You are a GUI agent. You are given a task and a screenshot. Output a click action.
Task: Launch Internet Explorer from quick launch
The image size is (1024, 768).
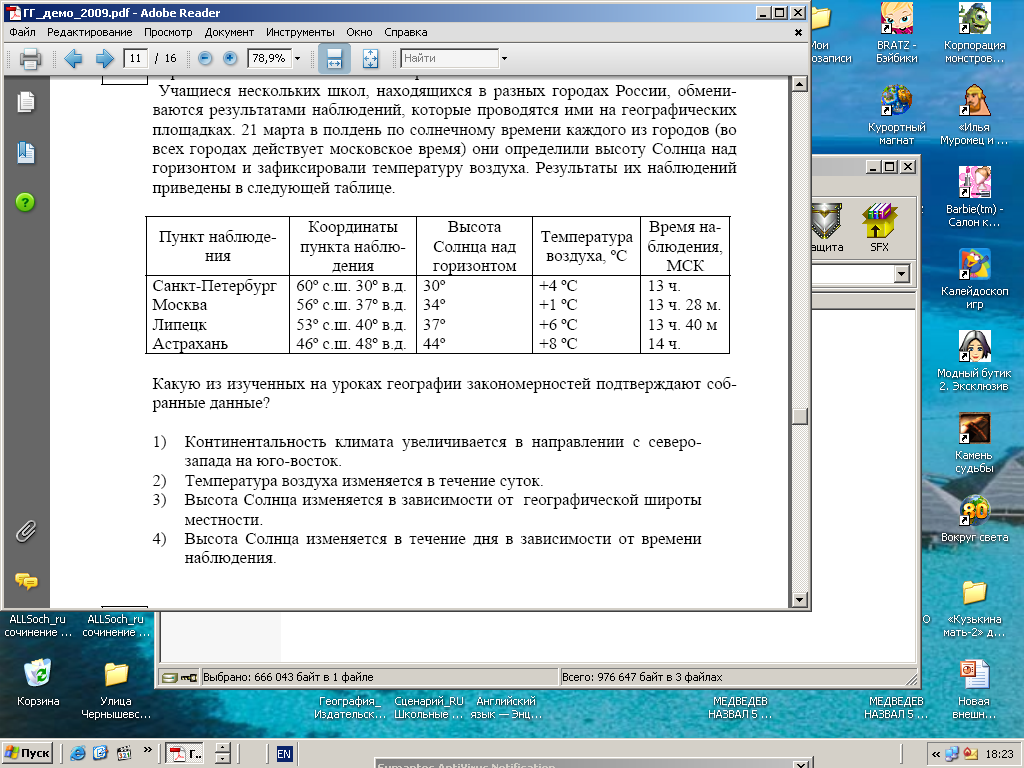pos(77,754)
